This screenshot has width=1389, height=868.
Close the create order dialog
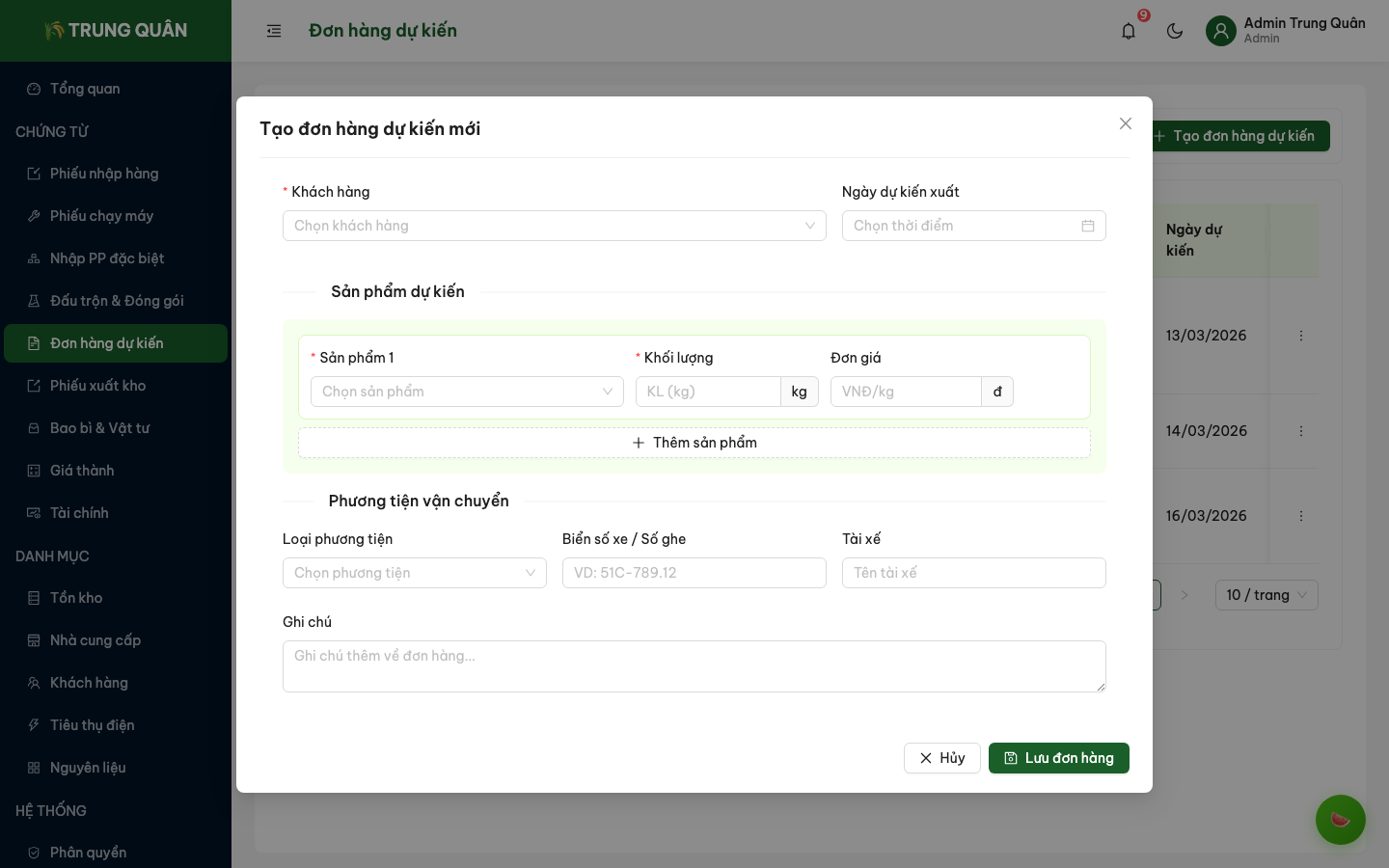pos(1125,123)
